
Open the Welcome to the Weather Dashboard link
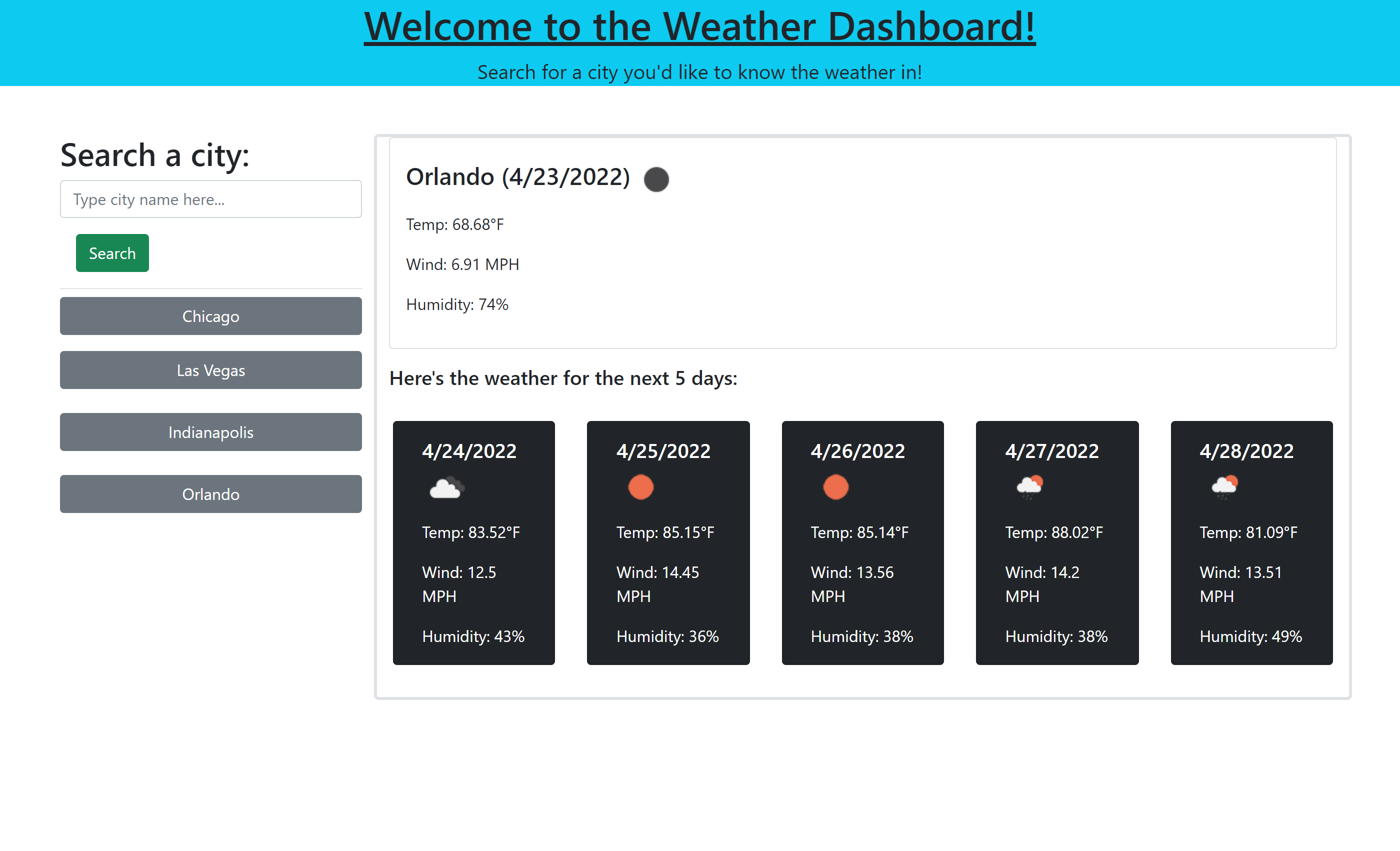(x=700, y=26)
